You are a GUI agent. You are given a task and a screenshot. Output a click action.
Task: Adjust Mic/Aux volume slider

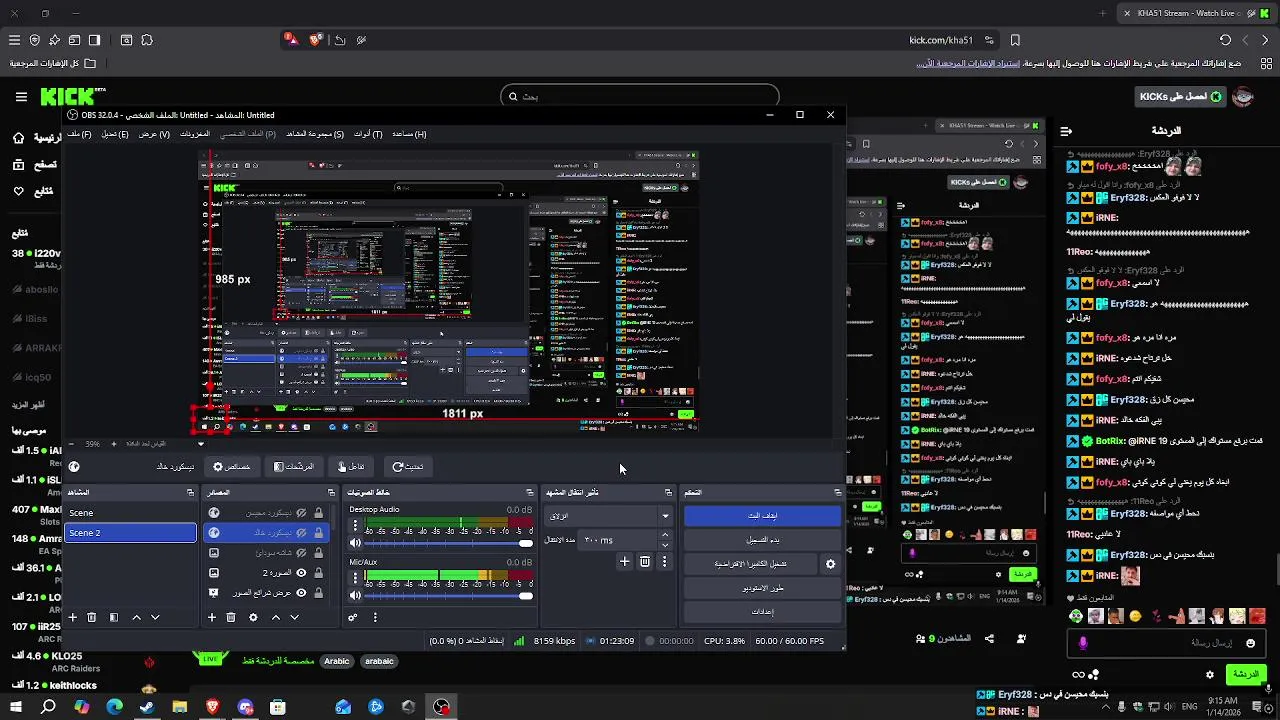tap(449, 595)
